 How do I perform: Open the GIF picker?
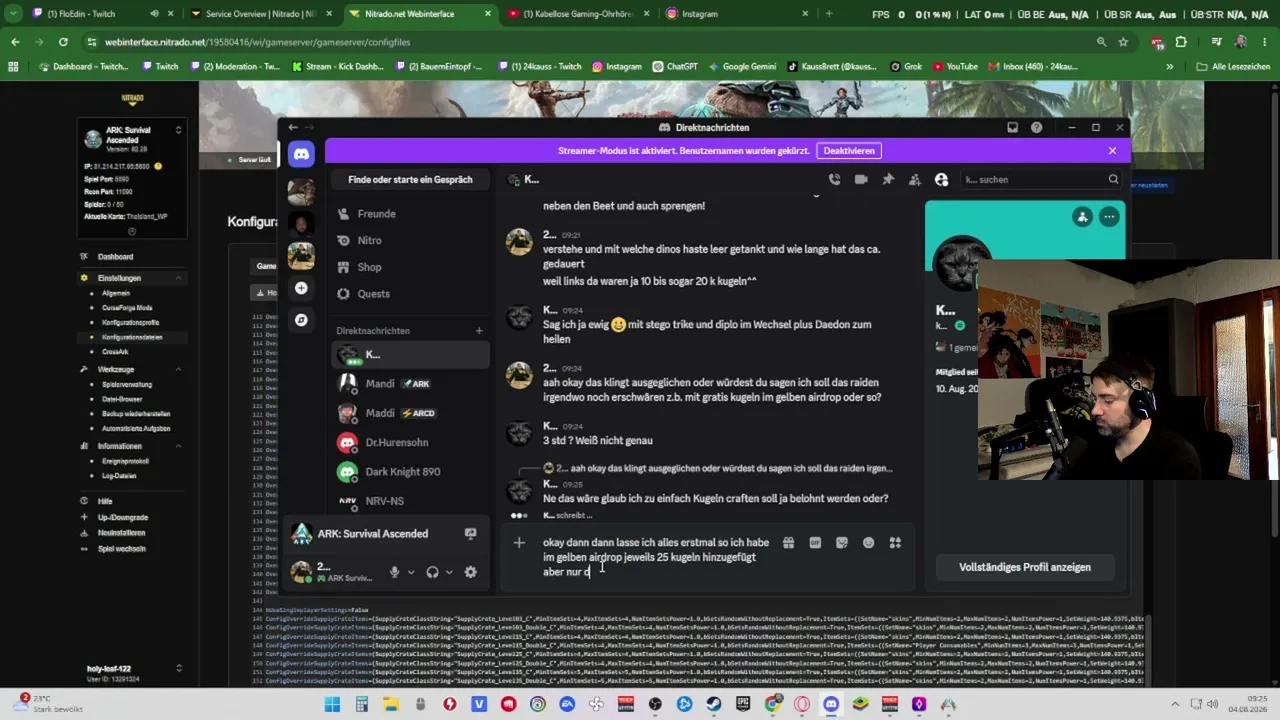(815, 543)
